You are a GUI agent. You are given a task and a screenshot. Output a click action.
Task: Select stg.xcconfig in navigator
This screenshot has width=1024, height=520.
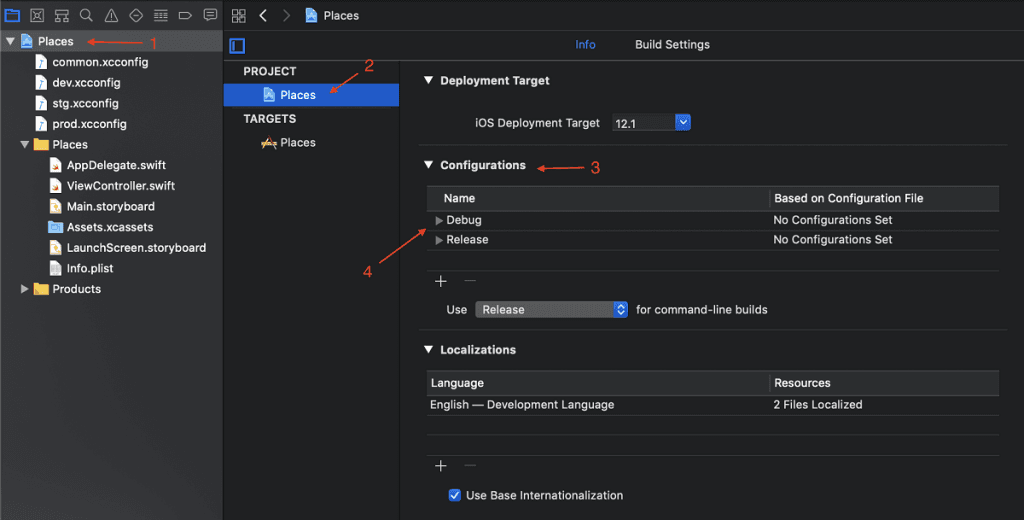[x=85, y=103]
